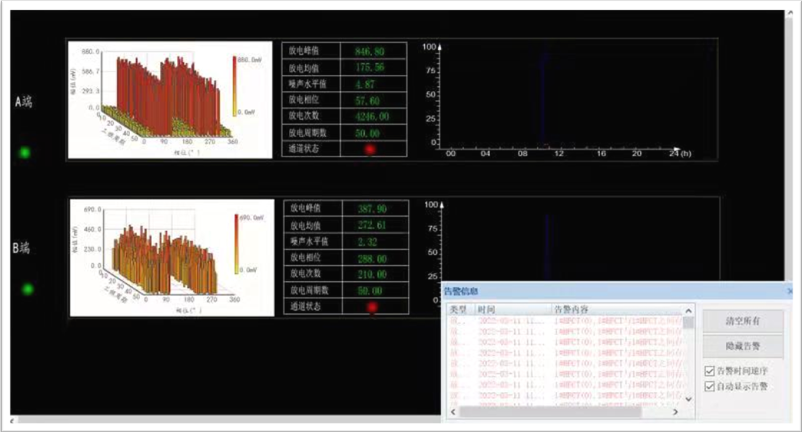Click the alarm list scroll-right arrow
The width and height of the screenshot is (802, 432).
point(677,411)
